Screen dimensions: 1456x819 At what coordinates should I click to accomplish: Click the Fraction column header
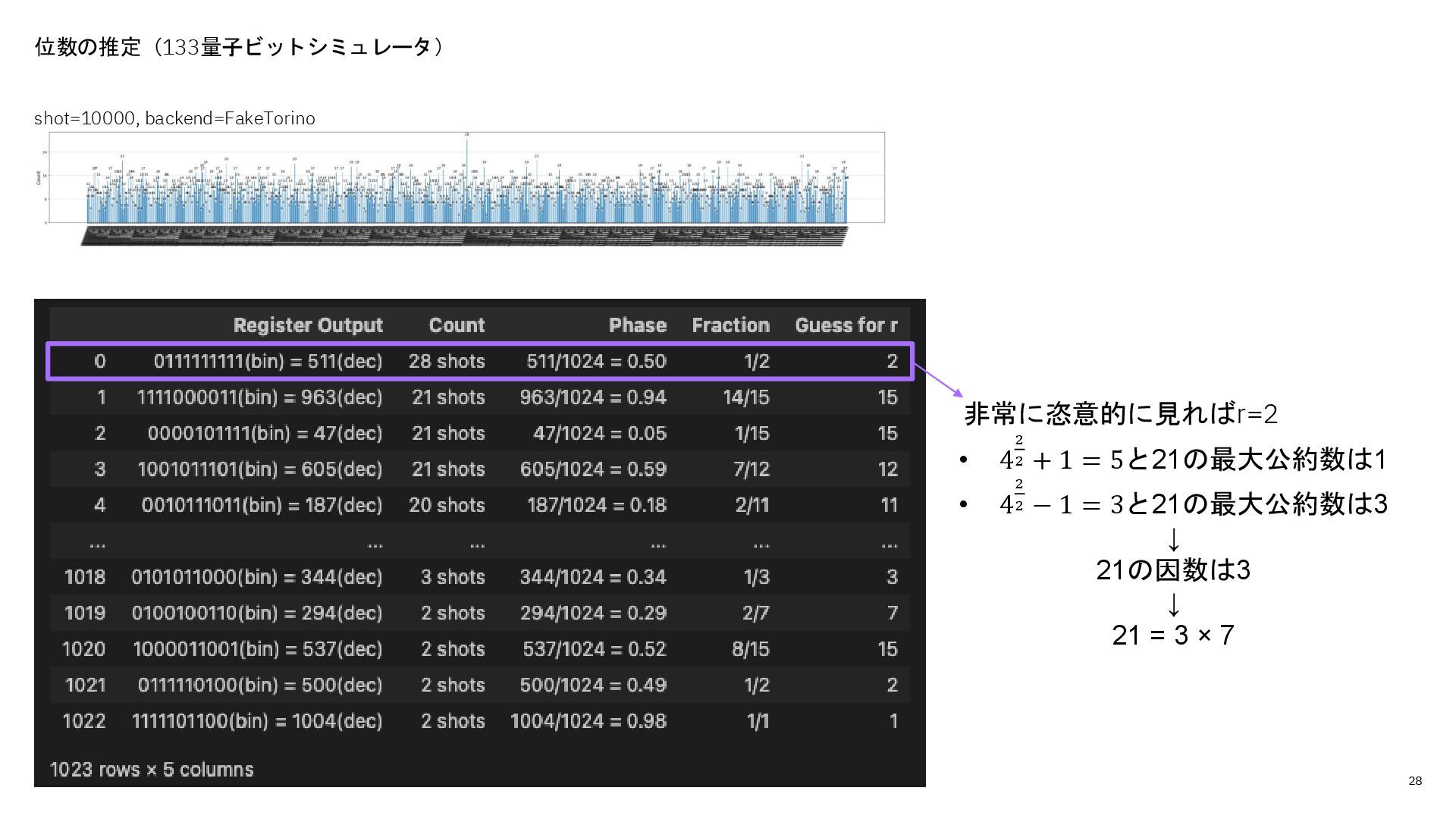(730, 325)
